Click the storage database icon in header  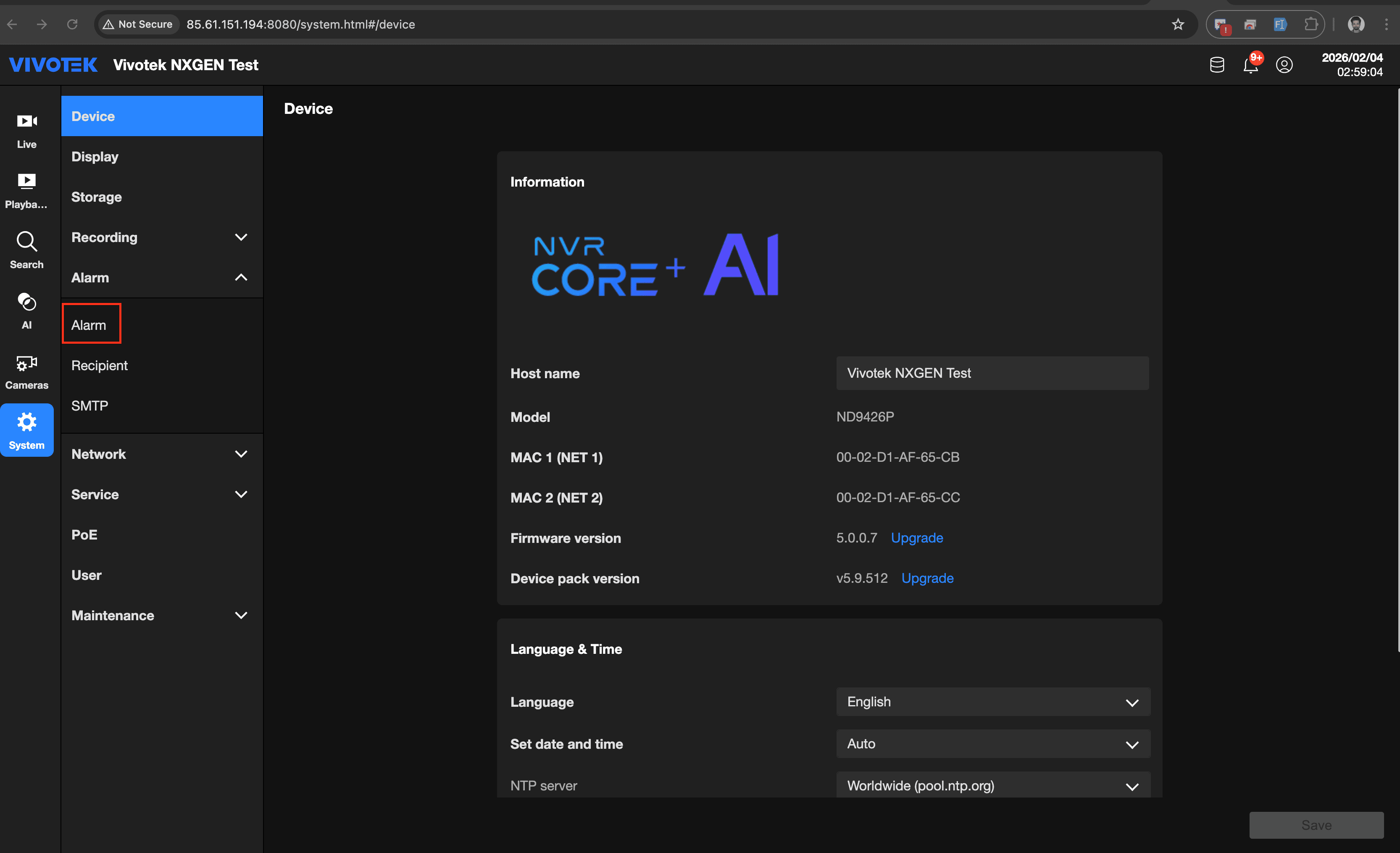pos(1216,65)
